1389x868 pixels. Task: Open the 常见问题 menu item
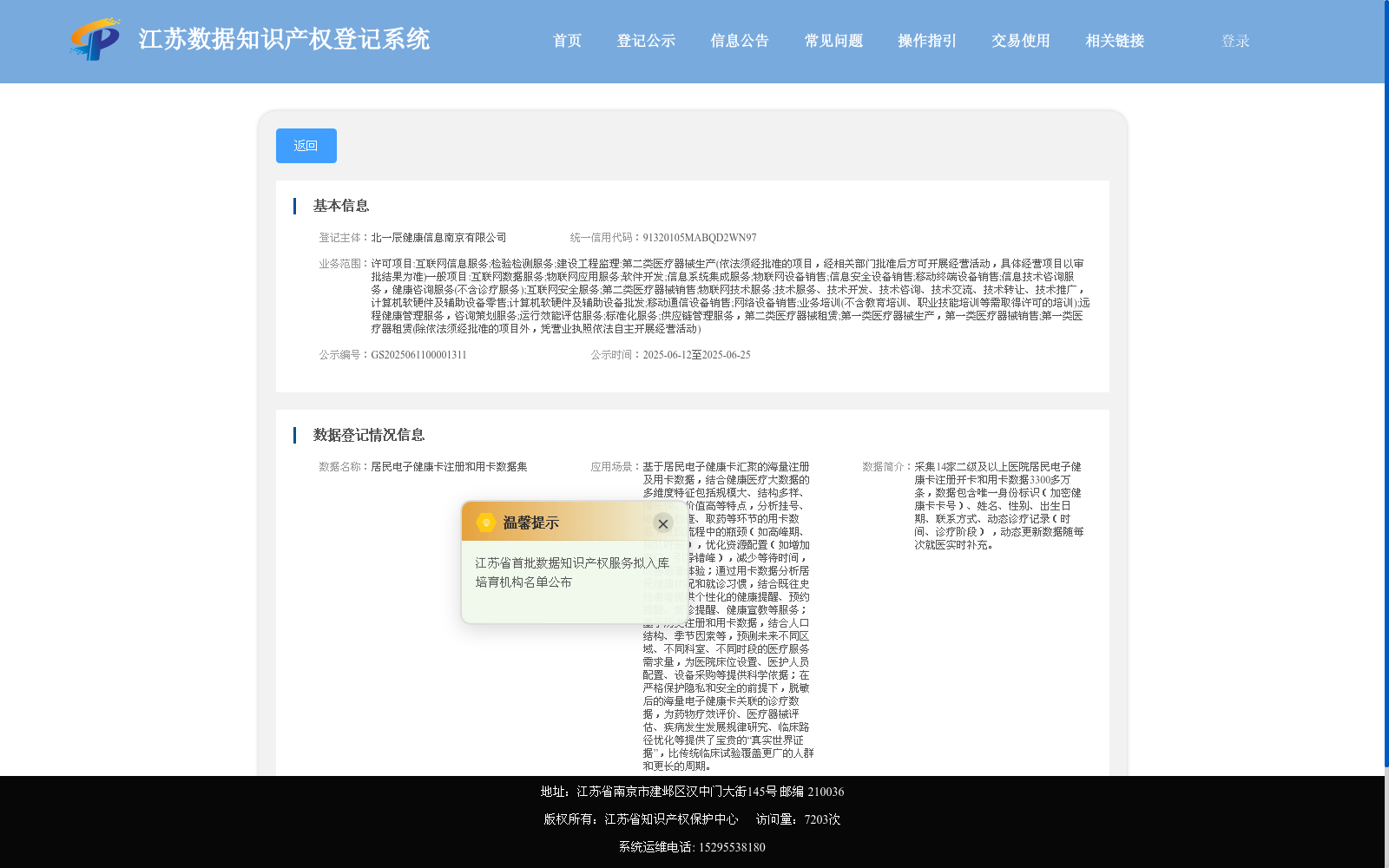[x=833, y=41]
